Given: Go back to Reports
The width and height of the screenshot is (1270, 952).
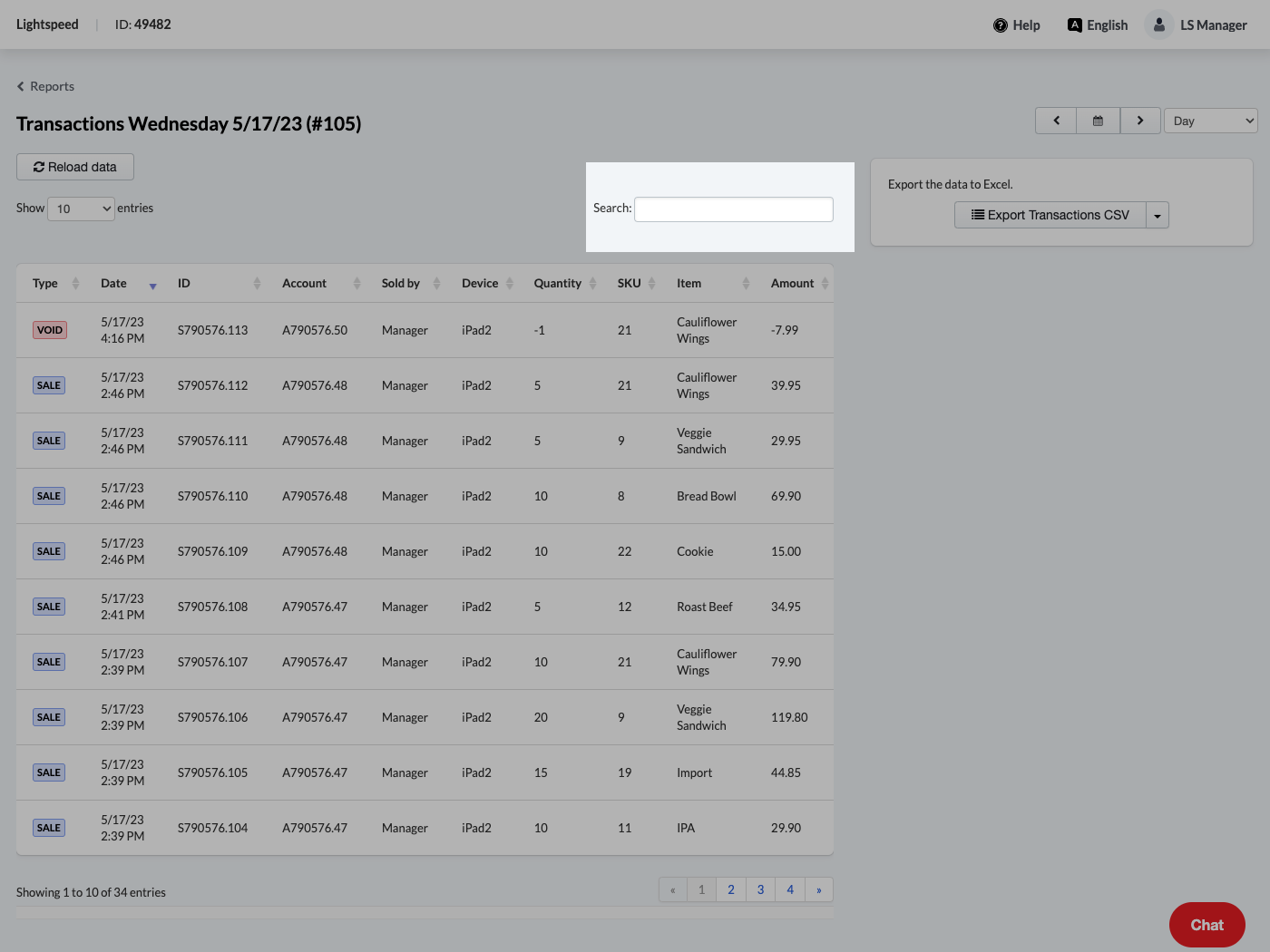Looking at the screenshot, I should (x=45, y=86).
